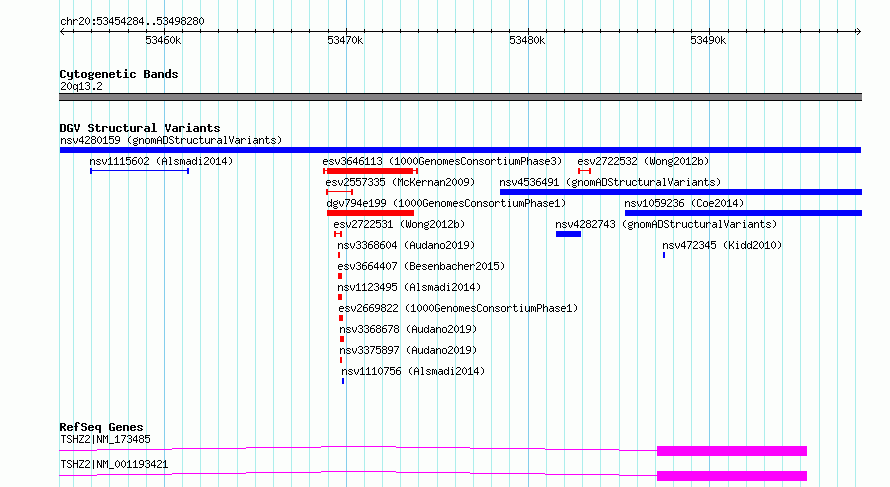890x487 pixels.
Task: Open dgv794e199 (1000GenomesConsortiumPhase1) label
Action: (446, 203)
